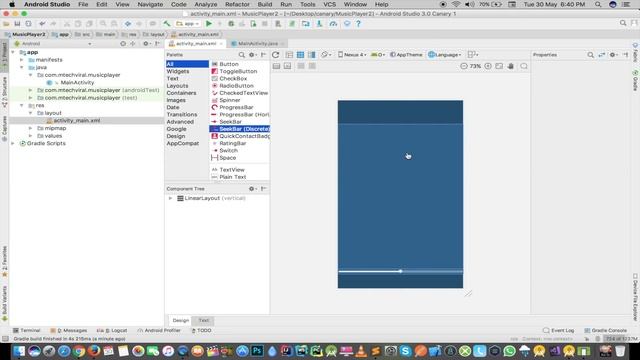Open the Language dropdown

445,55
